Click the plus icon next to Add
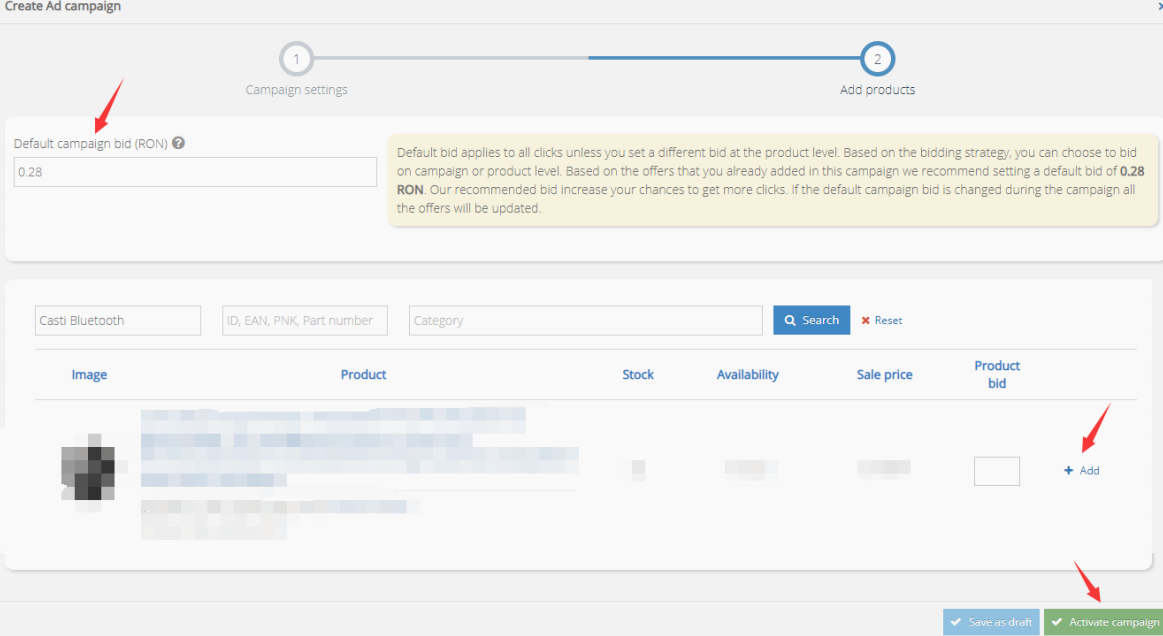This screenshot has width=1163, height=636. coord(1069,471)
